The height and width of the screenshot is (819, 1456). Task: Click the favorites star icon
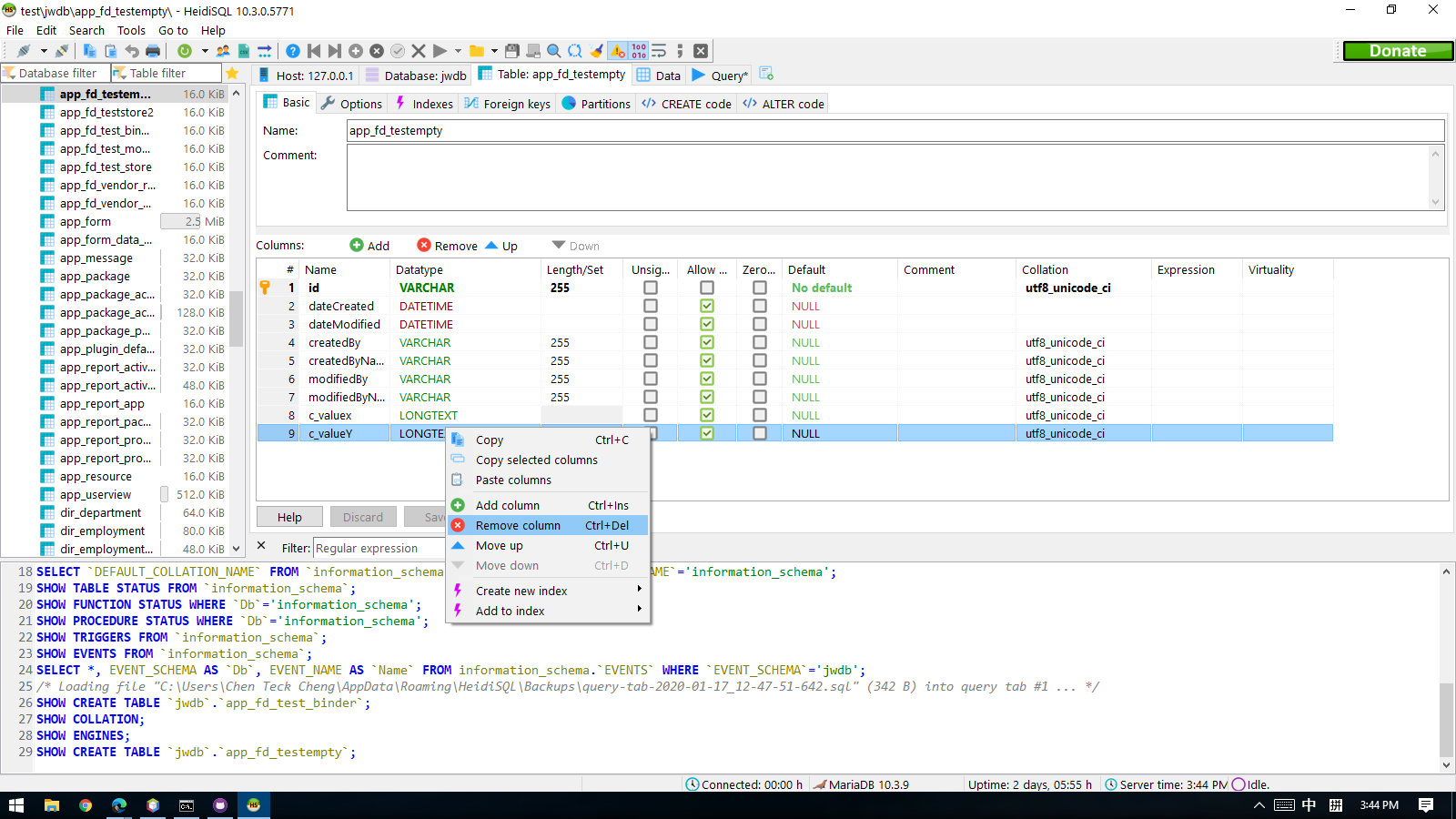tap(232, 73)
